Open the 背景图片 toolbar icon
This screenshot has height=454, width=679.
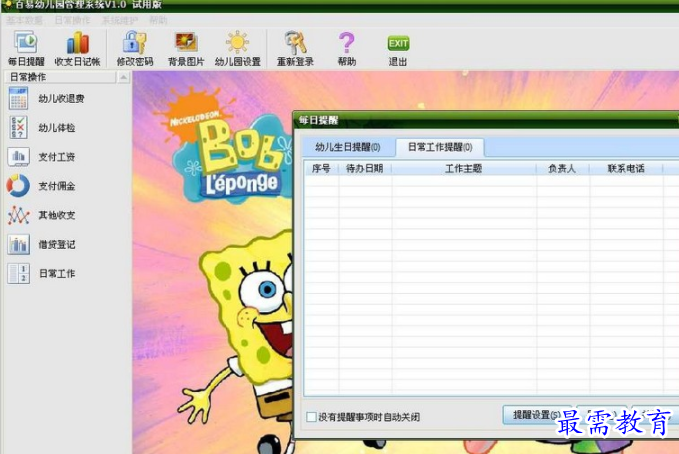186,48
